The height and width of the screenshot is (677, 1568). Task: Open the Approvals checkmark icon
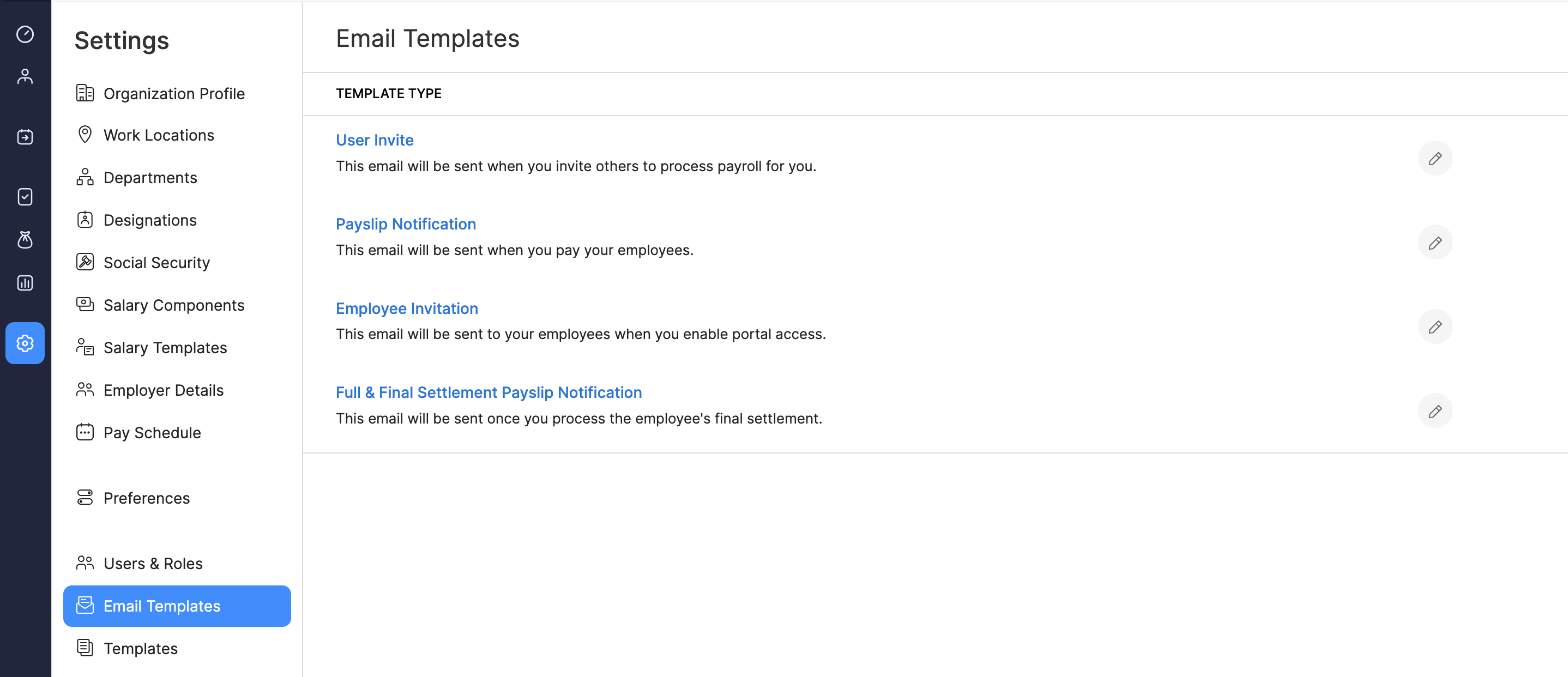point(25,196)
